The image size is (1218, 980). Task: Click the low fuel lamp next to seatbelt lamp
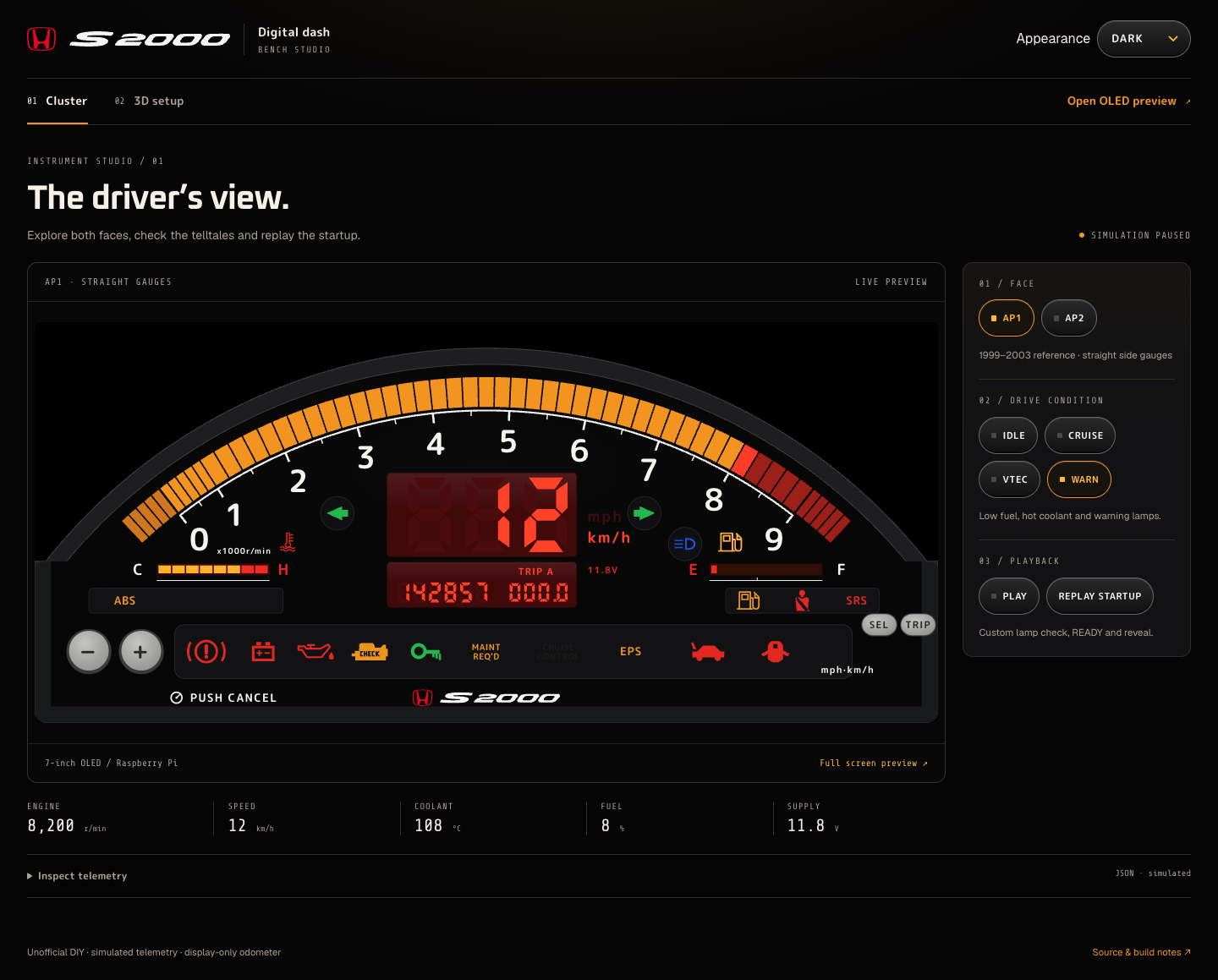(749, 600)
